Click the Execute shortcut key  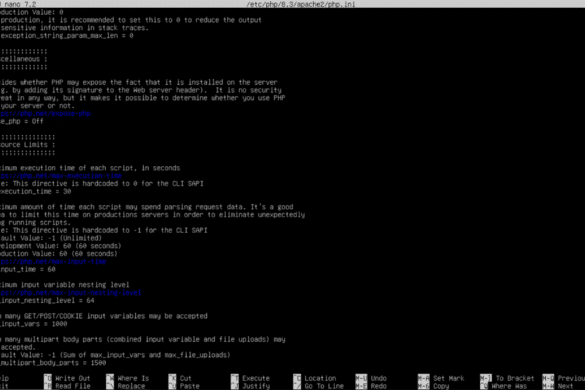click(235, 378)
